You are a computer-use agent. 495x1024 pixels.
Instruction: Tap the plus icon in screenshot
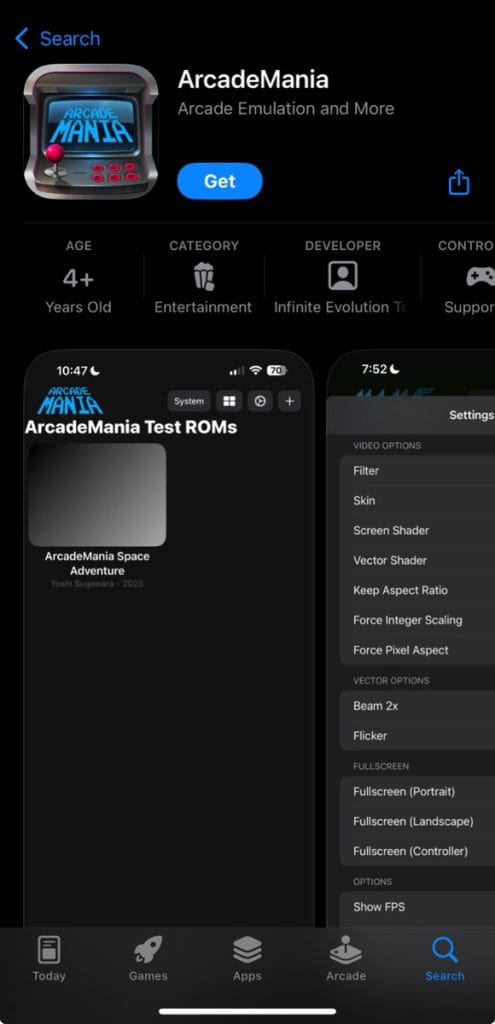(289, 401)
